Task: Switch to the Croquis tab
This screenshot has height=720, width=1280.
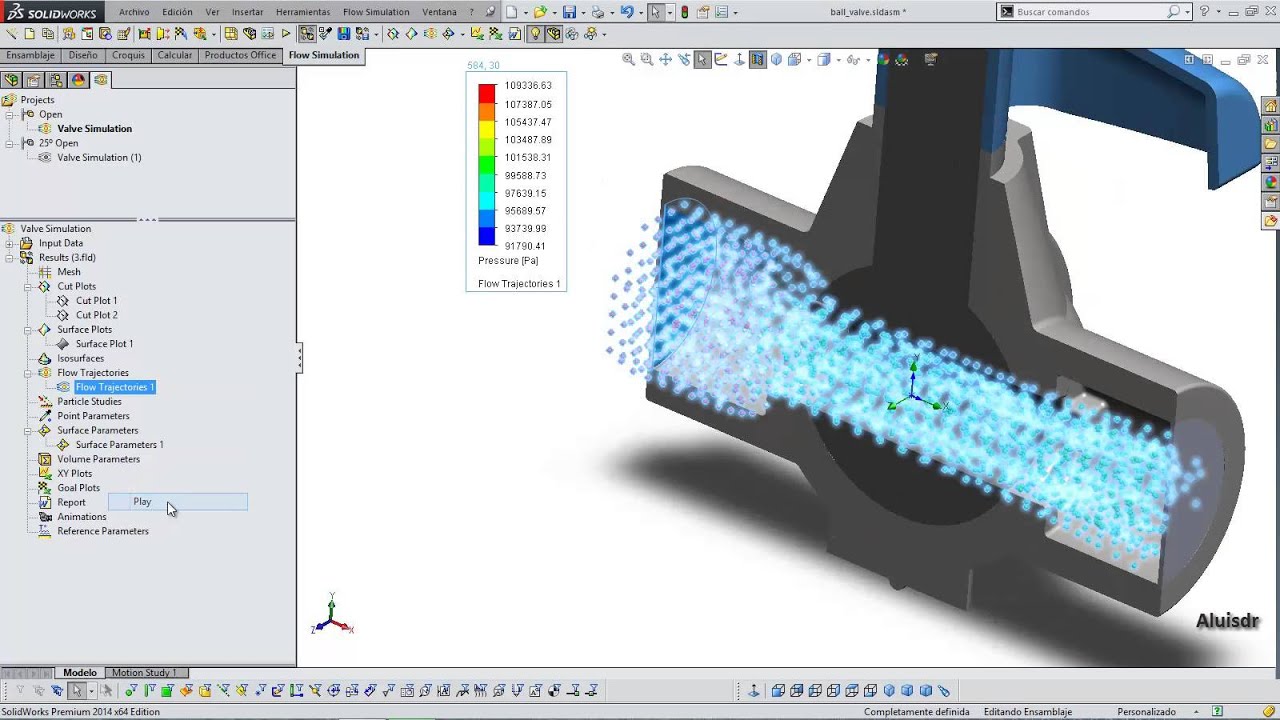Action: click(x=129, y=55)
